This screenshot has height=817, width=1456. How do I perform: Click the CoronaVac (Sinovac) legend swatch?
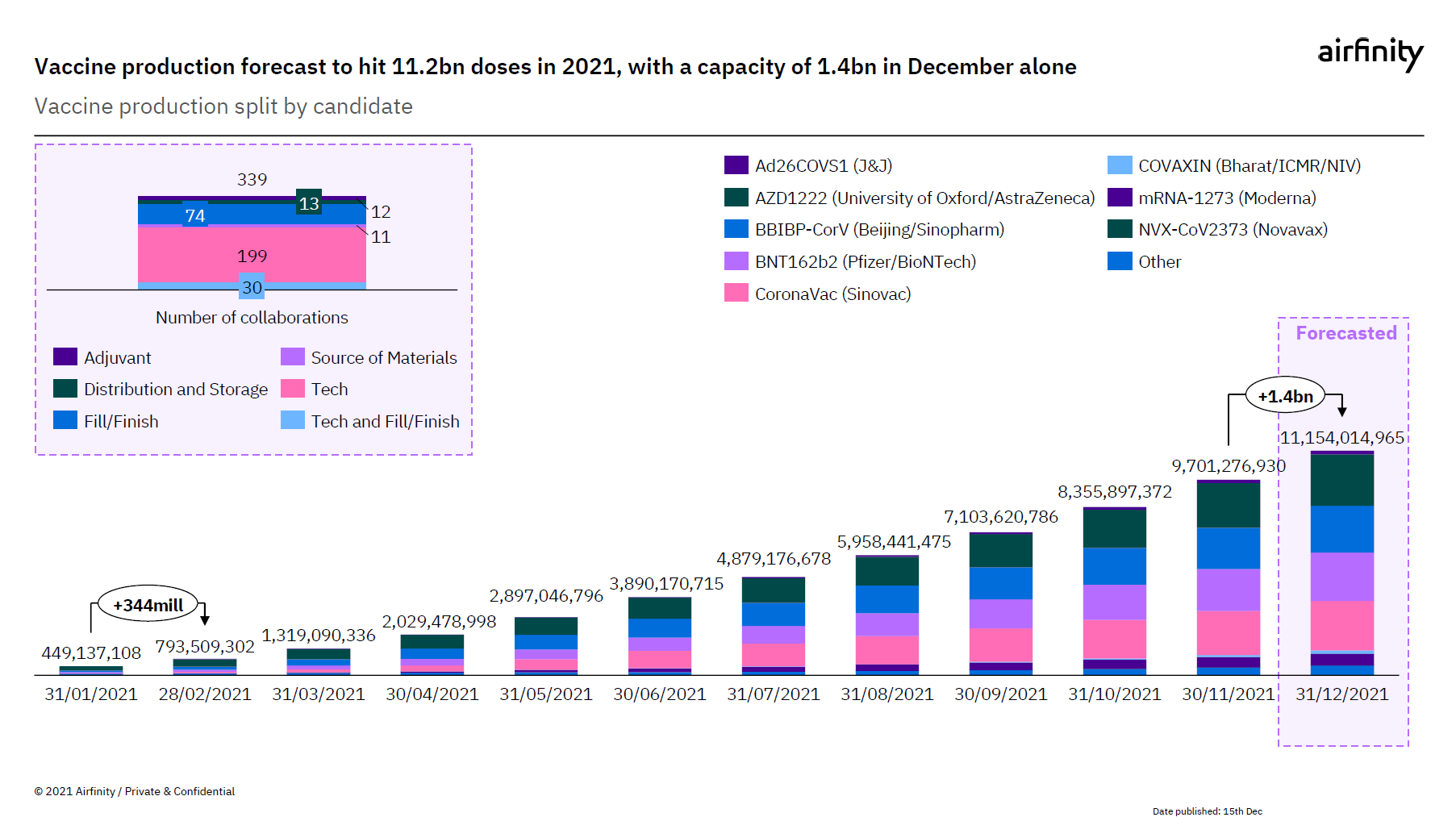[736, 293]
